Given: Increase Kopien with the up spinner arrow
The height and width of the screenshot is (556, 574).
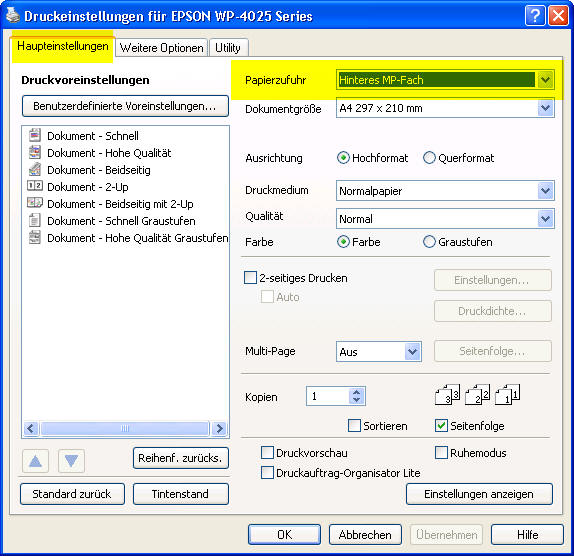Looking at the screenshot, I should pos(357,392).
